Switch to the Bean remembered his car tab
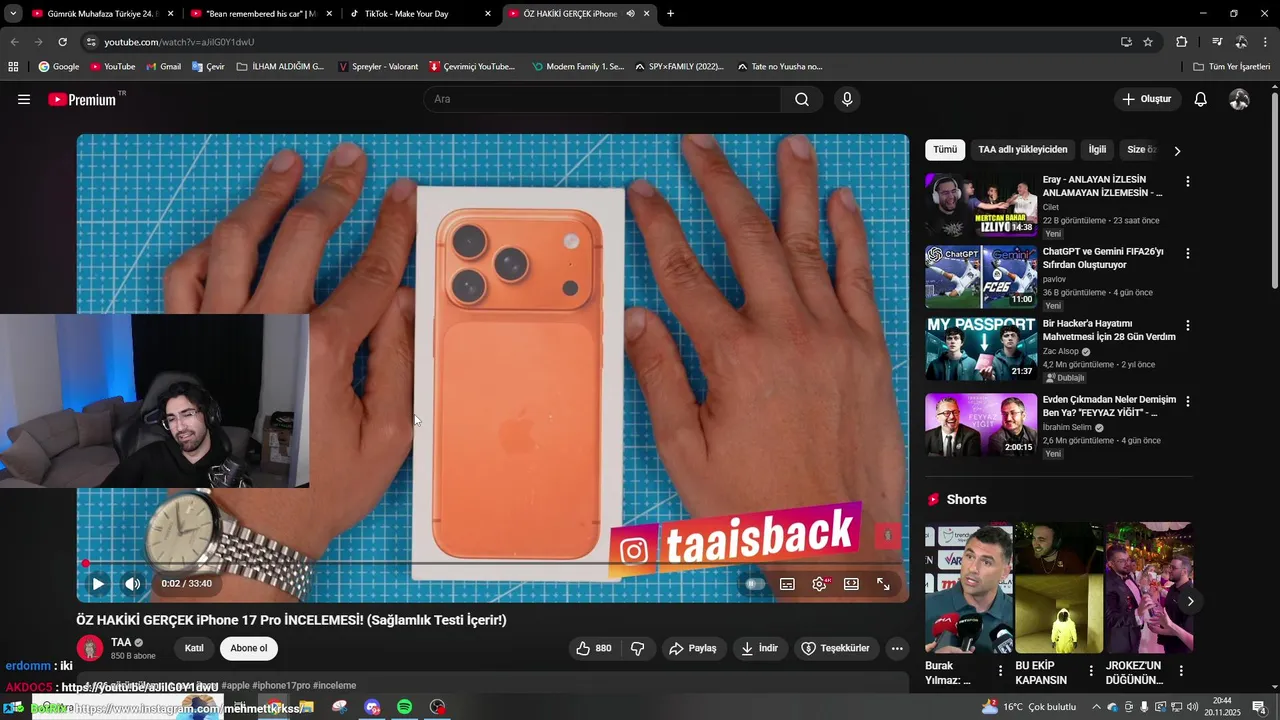 [x=260, y=13]
